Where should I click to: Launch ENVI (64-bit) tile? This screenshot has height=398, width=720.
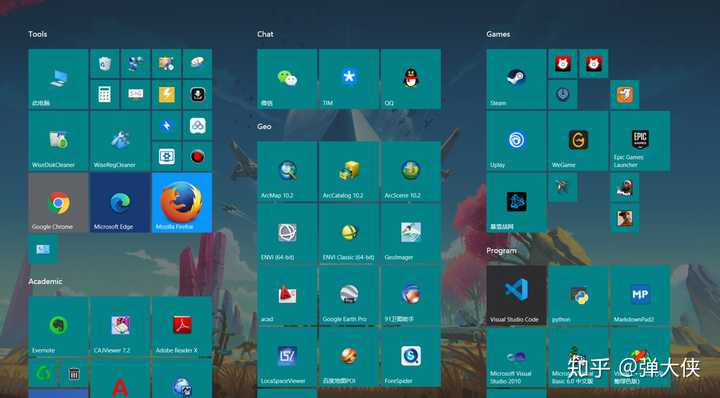[287, 233]
